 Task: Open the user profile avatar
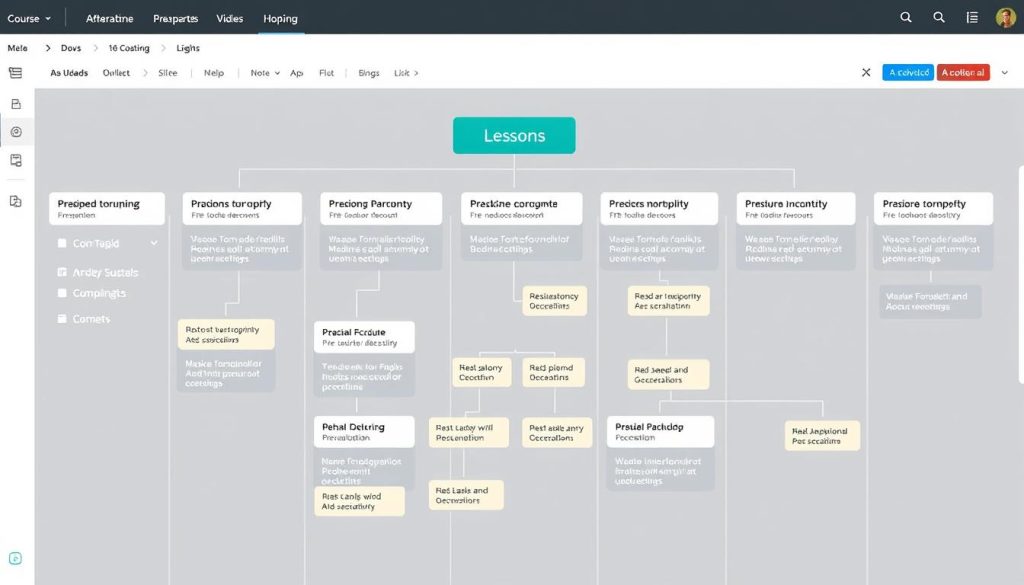(x=1005, y=17)
